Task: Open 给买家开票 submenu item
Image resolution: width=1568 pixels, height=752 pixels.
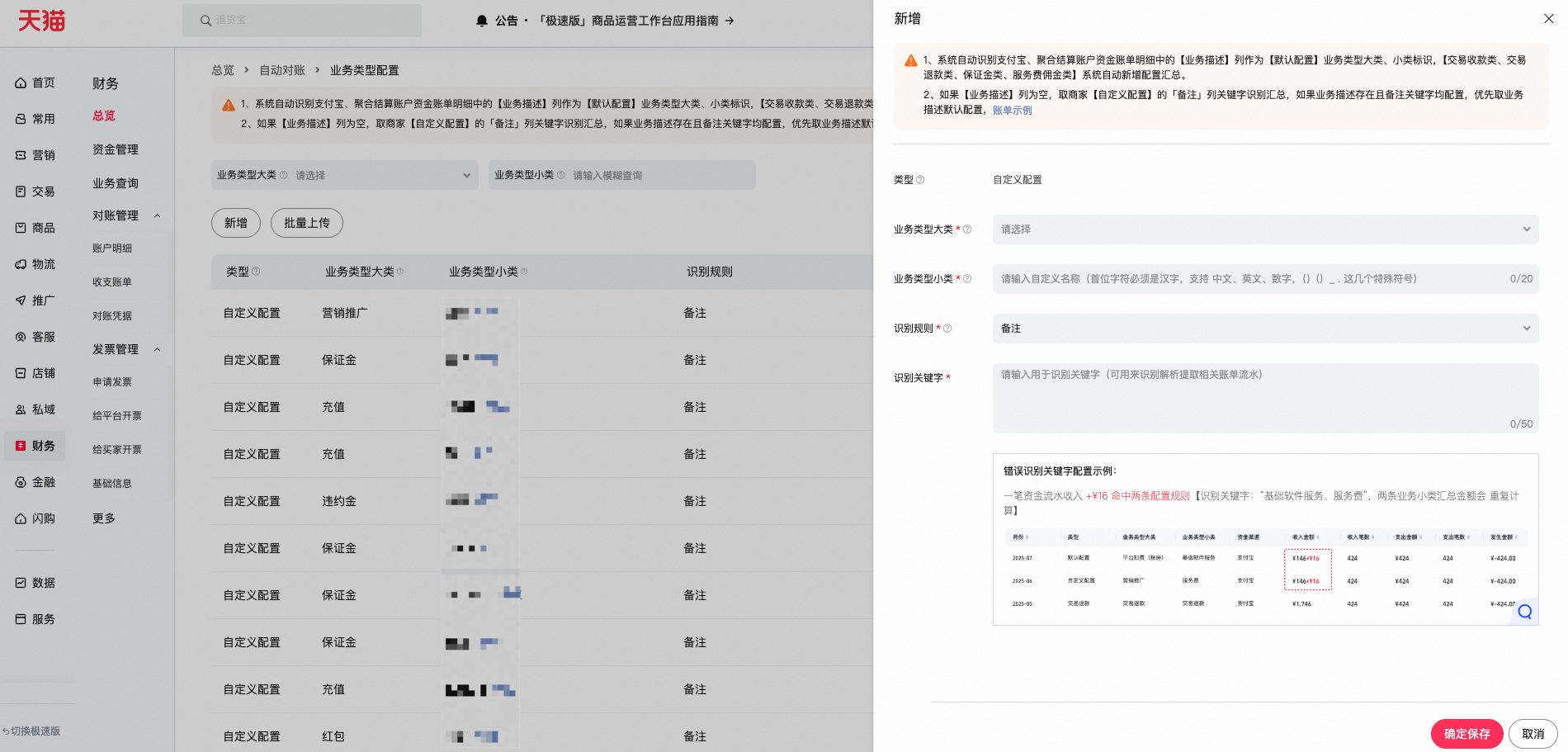Action: (117, 450)
